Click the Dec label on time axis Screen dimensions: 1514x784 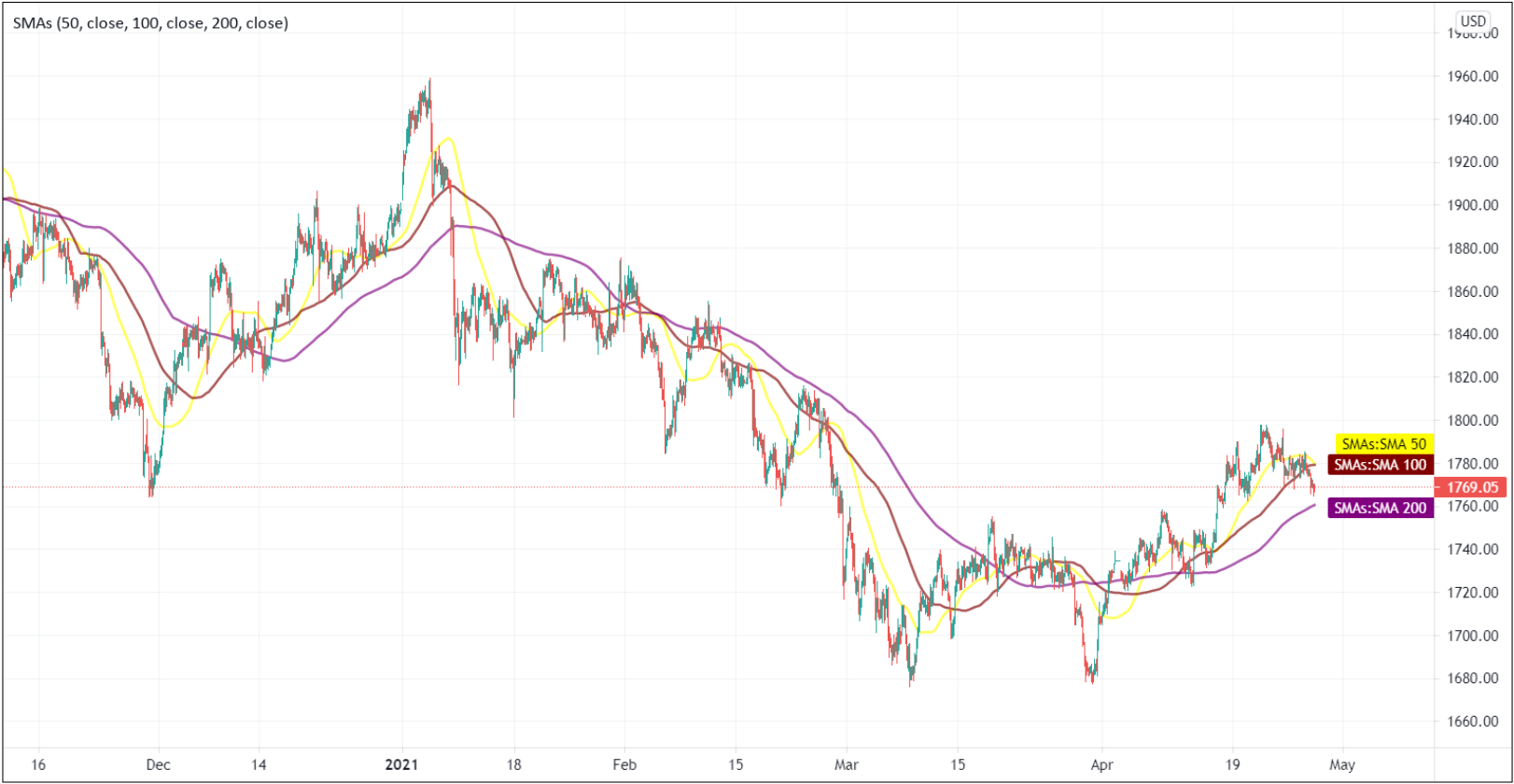point(159,764)
